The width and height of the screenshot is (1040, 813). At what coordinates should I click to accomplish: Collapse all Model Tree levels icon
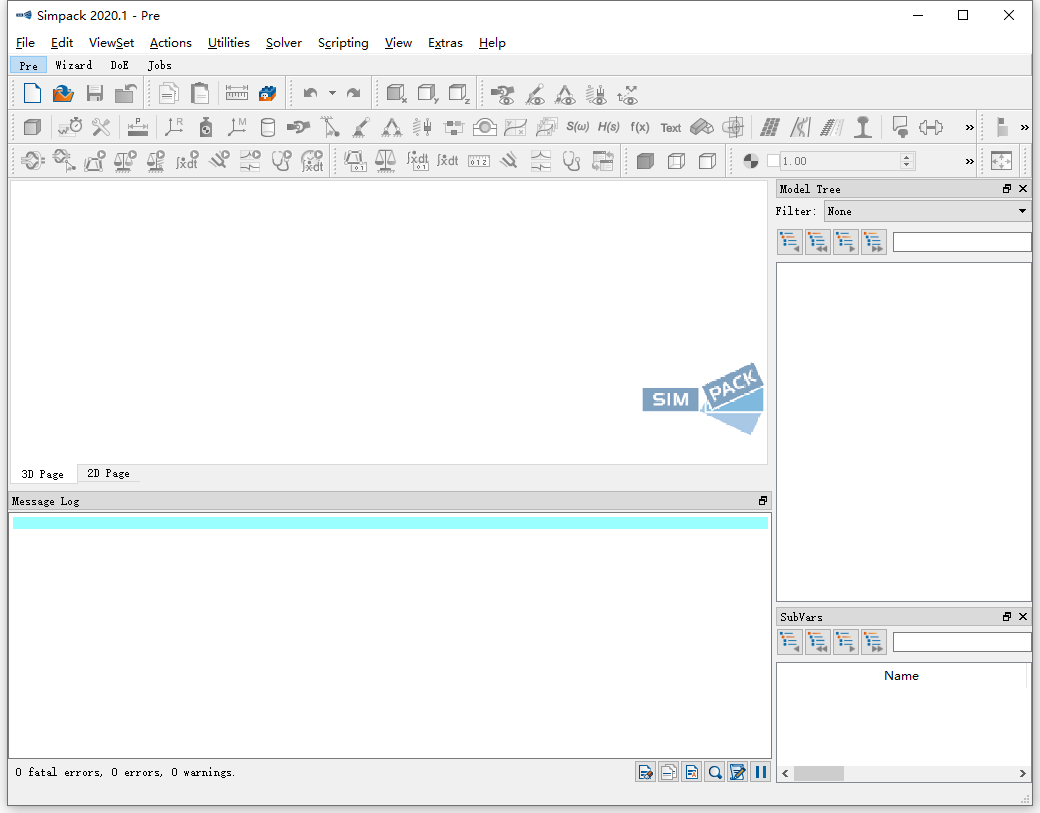tap(818, 242)
